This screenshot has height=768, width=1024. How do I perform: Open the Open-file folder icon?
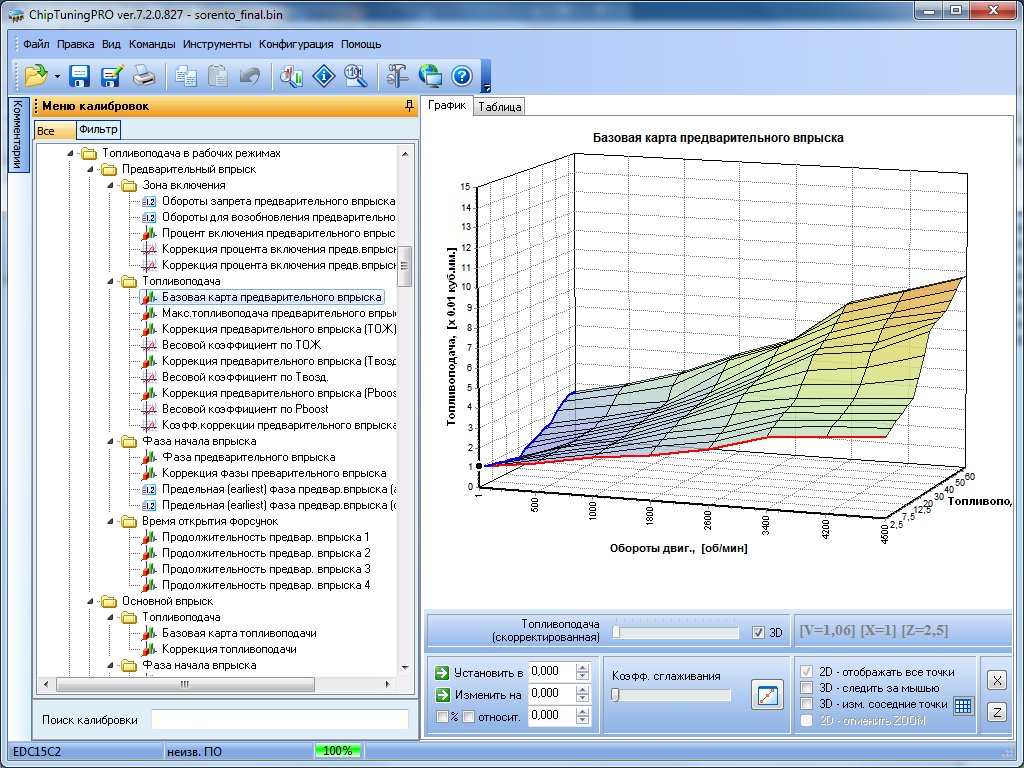coord(36,75)
